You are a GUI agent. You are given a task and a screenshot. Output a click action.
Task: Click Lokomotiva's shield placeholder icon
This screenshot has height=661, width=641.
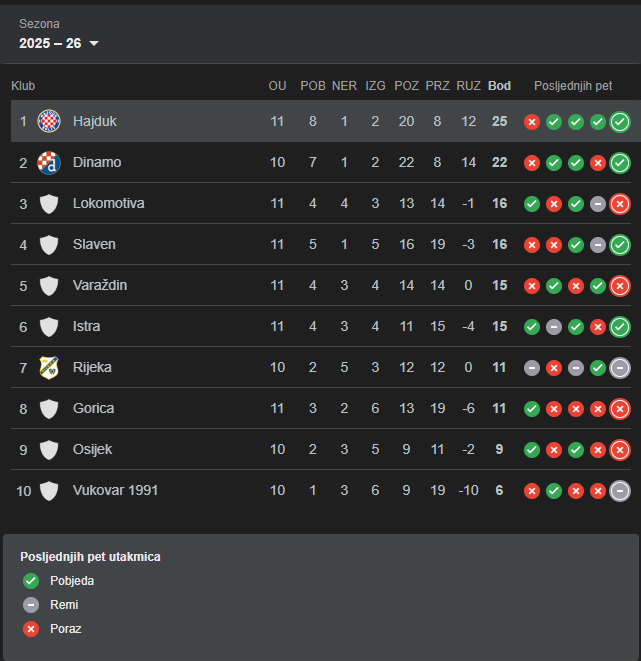point(49,203)
